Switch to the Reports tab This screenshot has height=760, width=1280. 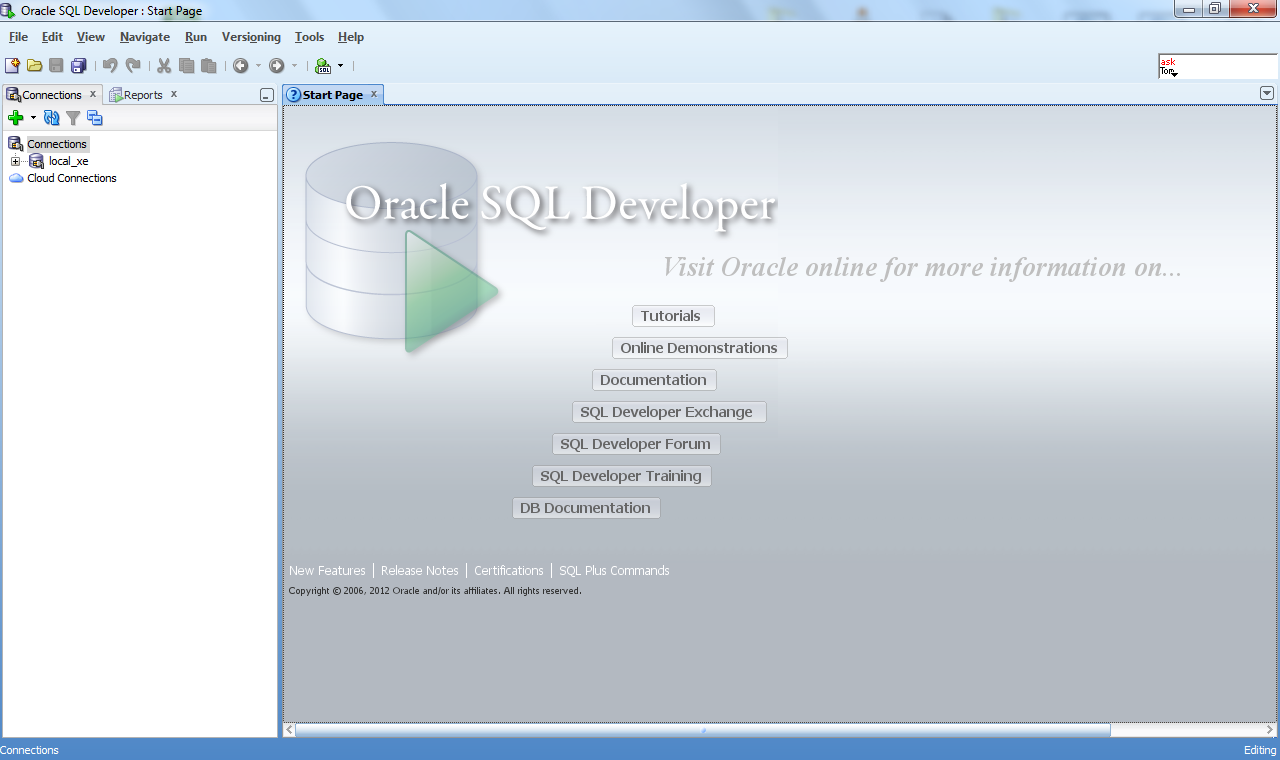click(143, 95)
